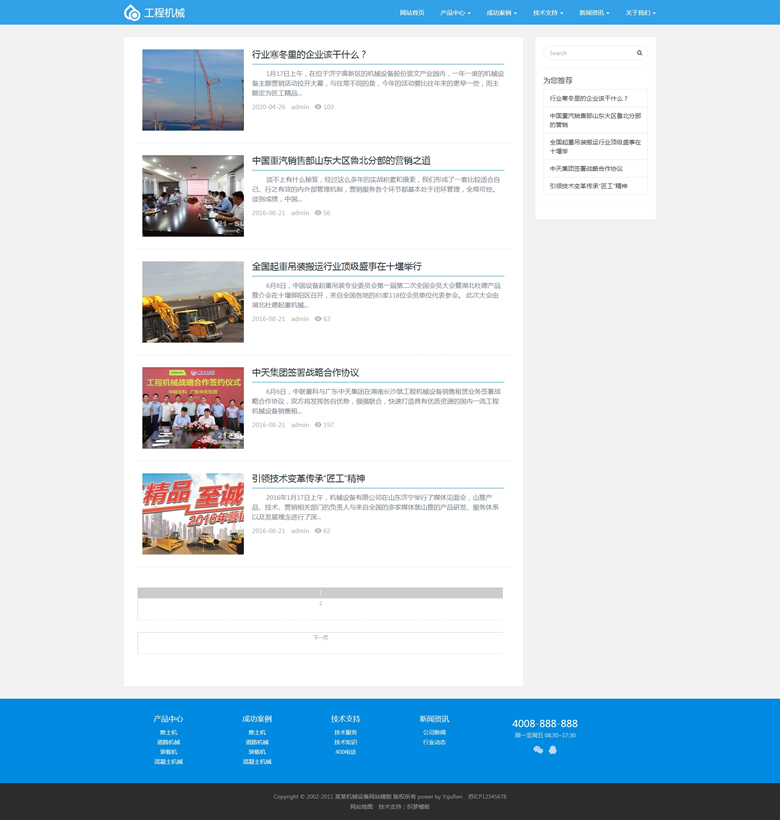The image size is (780, 820).
Task: Go to 网站首页 in the navbar
Action: [412, 13]
